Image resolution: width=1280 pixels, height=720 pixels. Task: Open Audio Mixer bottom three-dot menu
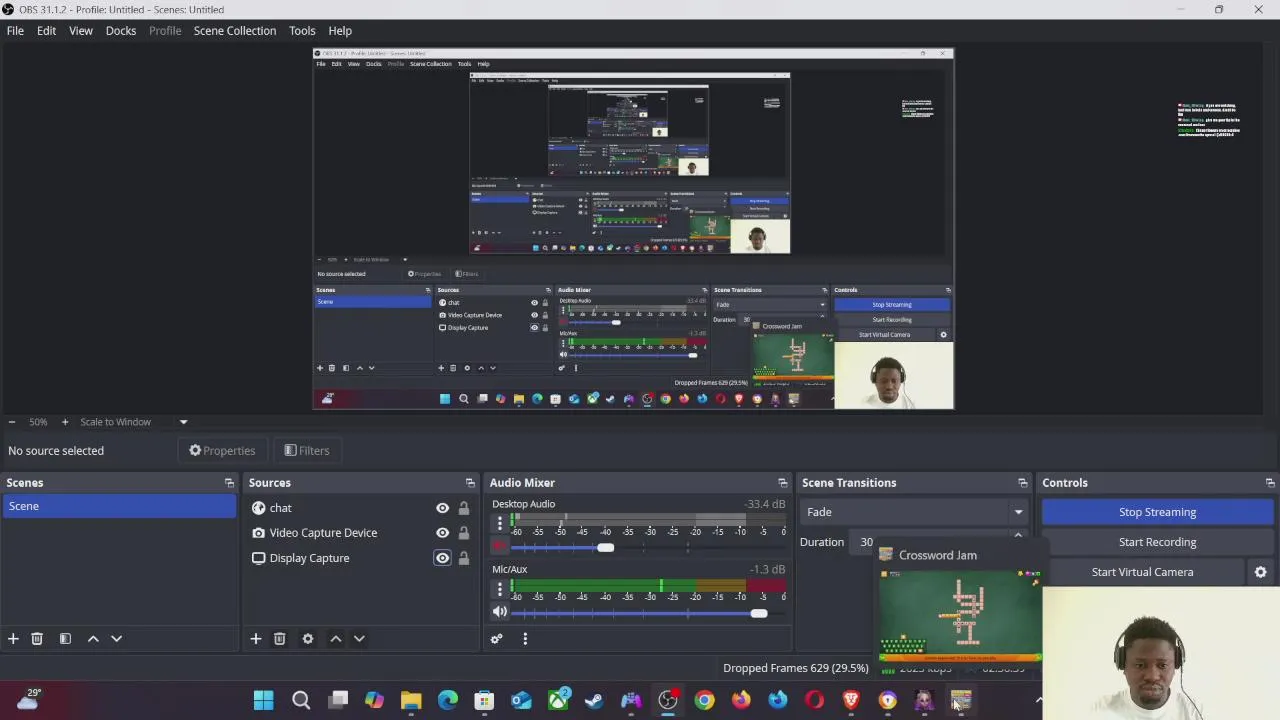525,638
